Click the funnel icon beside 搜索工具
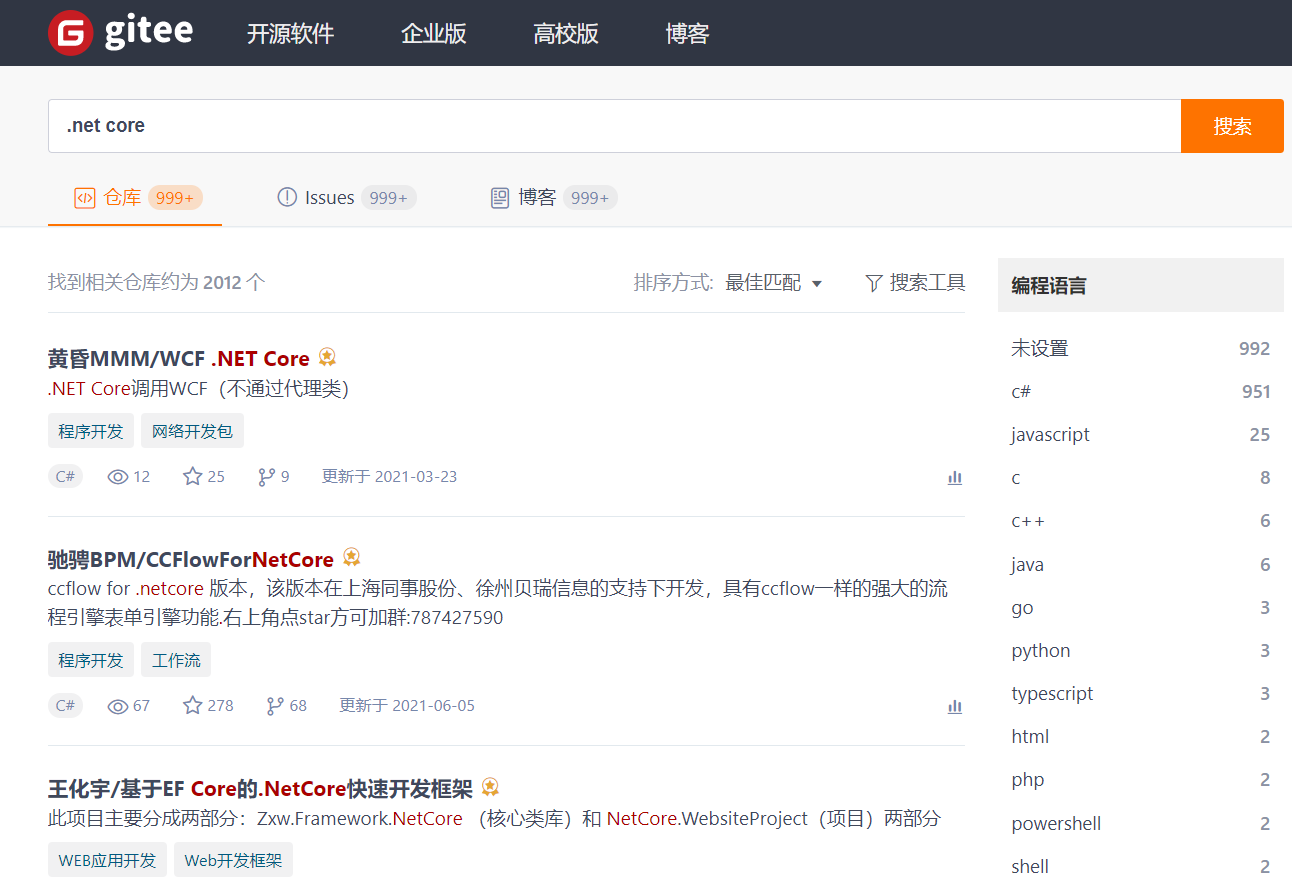The width and height of the screenshot is (1292, 886). [x=874, y=284]
